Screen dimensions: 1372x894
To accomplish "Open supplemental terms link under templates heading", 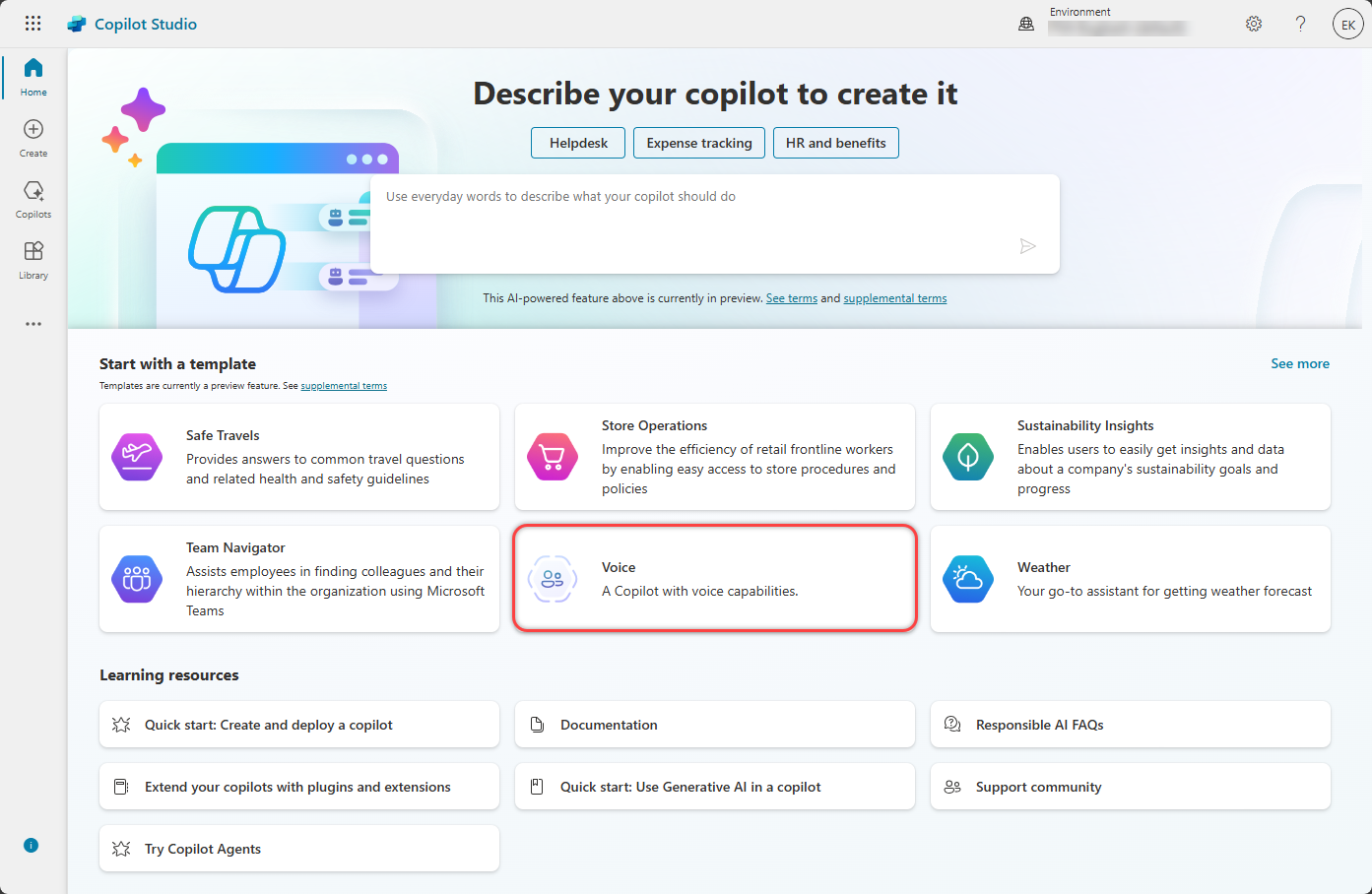I will click(344, 386).
